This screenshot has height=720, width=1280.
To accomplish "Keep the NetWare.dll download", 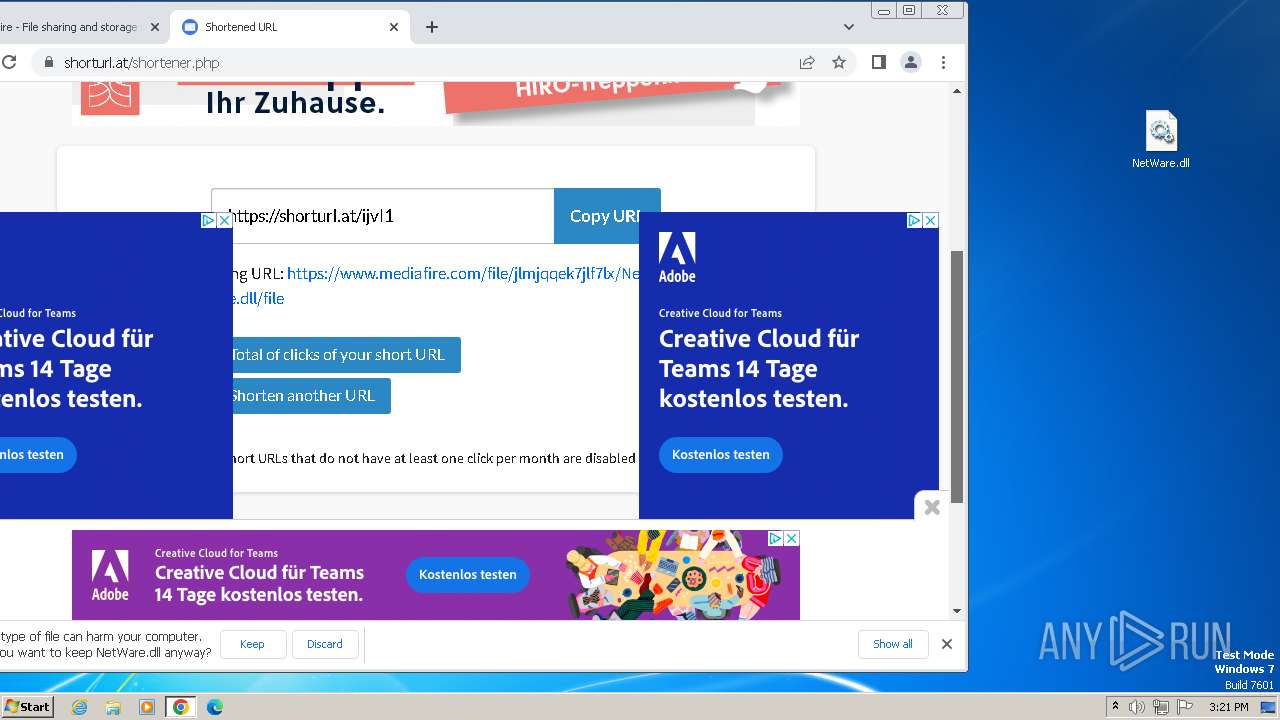I will click(252, 644).
